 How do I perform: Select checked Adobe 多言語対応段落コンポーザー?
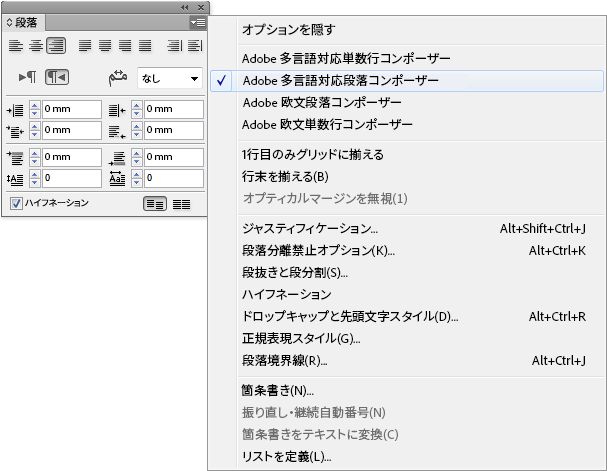[407, 80]
